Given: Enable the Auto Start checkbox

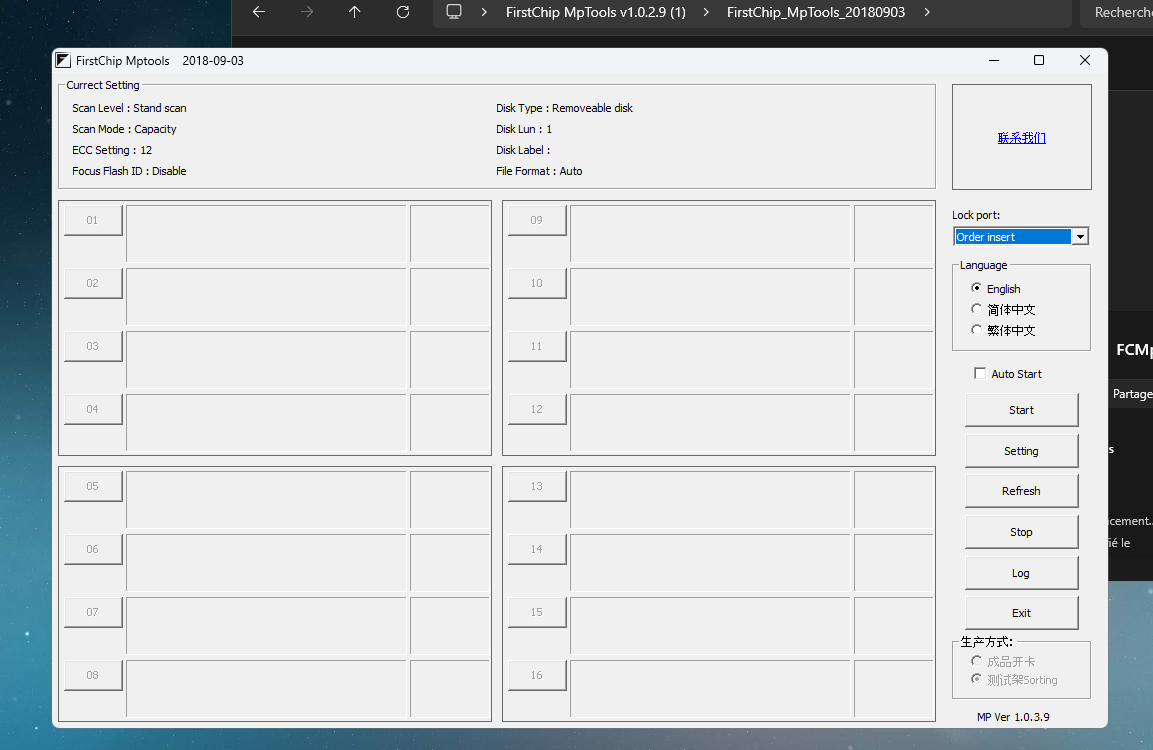Looking at the screenshot, I should [979, 374].
